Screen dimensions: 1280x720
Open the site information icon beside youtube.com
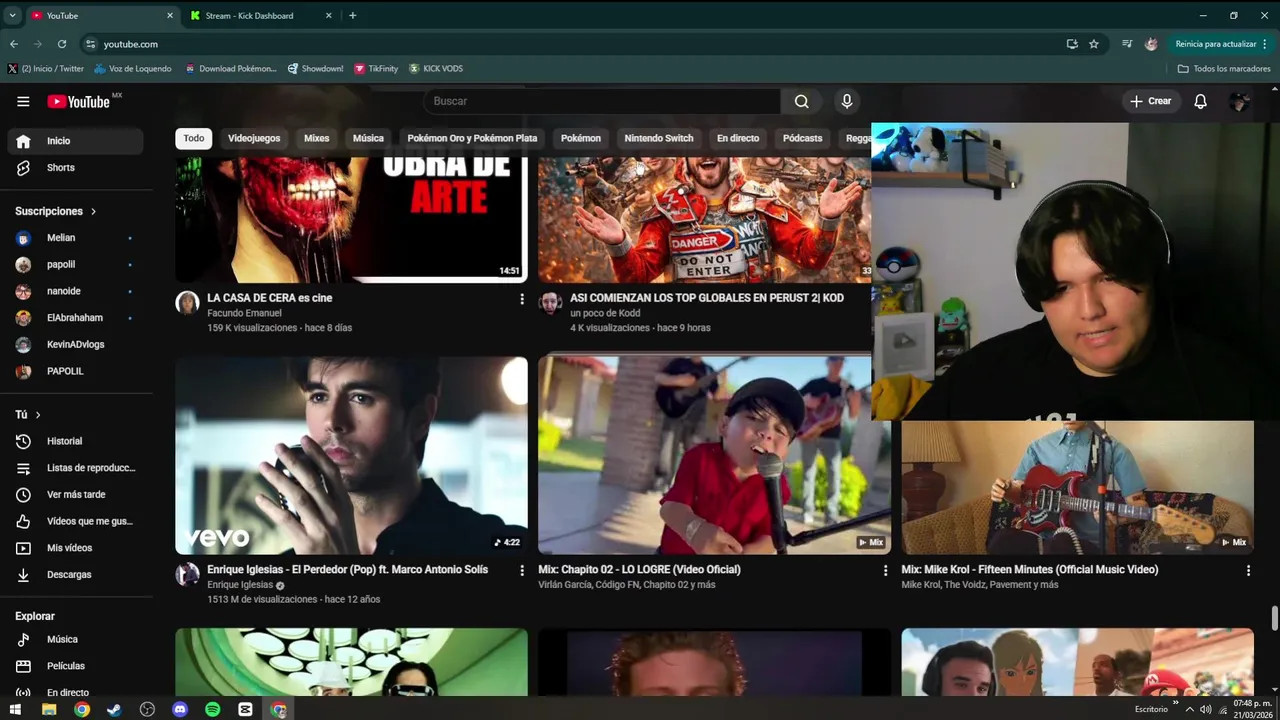click(91, 44)
